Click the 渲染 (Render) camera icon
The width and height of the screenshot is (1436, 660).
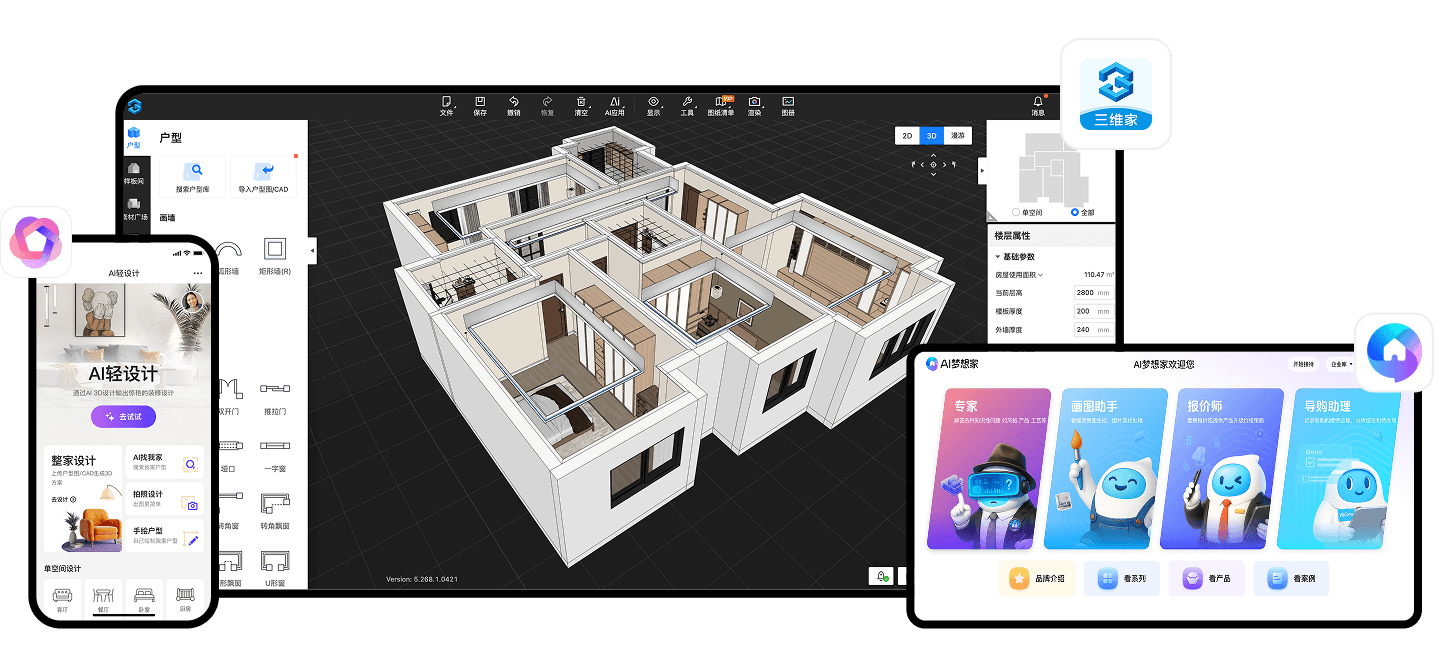tap(755, 106)
